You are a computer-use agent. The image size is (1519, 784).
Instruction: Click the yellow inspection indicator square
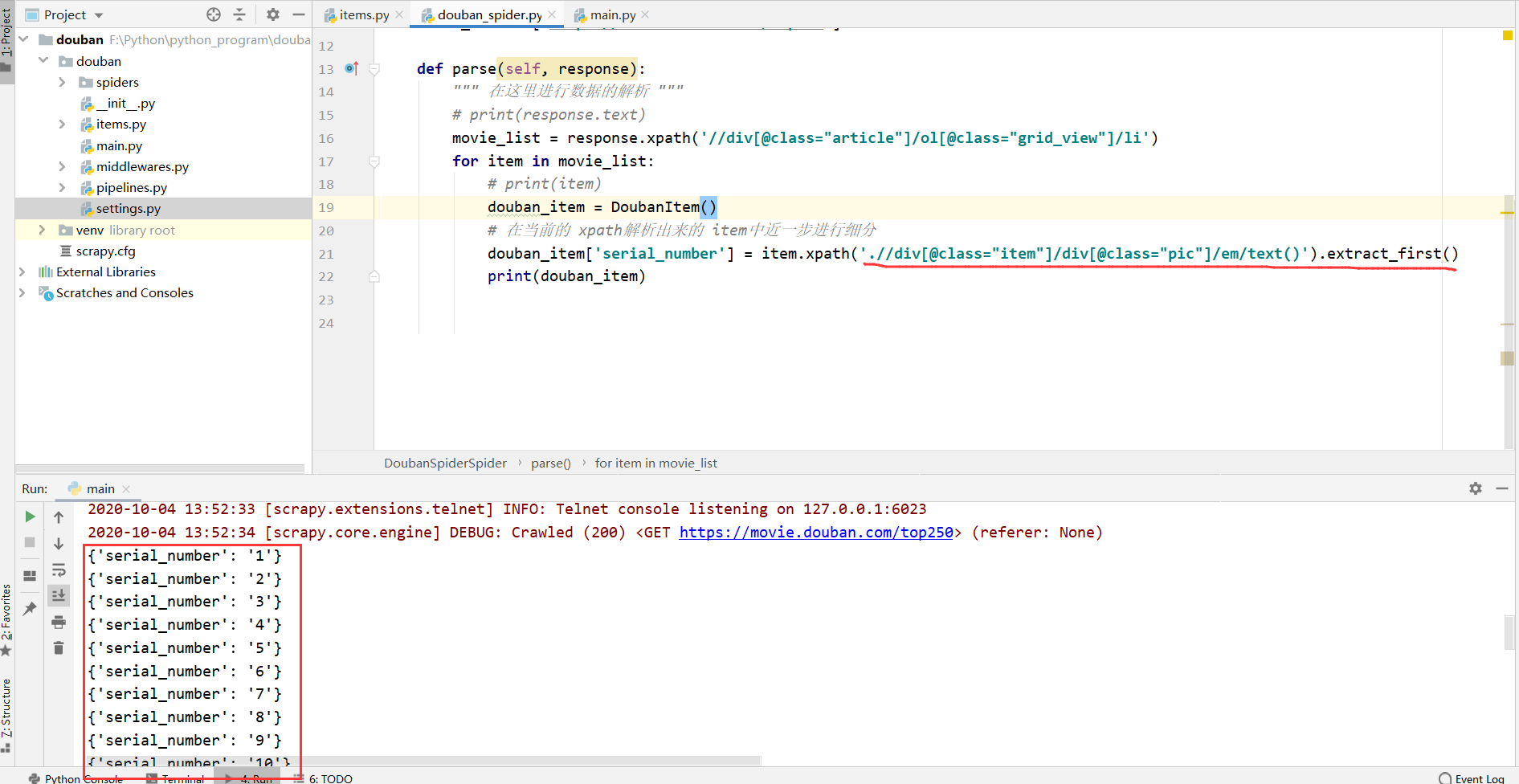tap(1508, 35)
